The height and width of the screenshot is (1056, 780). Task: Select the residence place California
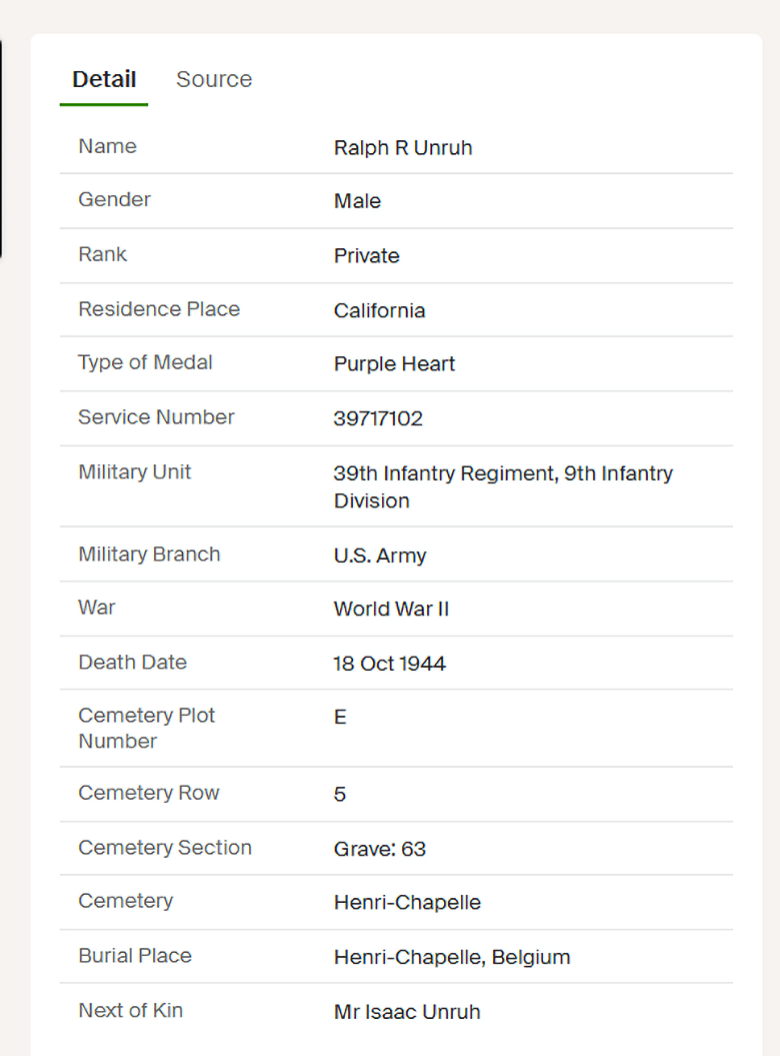tap(379, 310)
